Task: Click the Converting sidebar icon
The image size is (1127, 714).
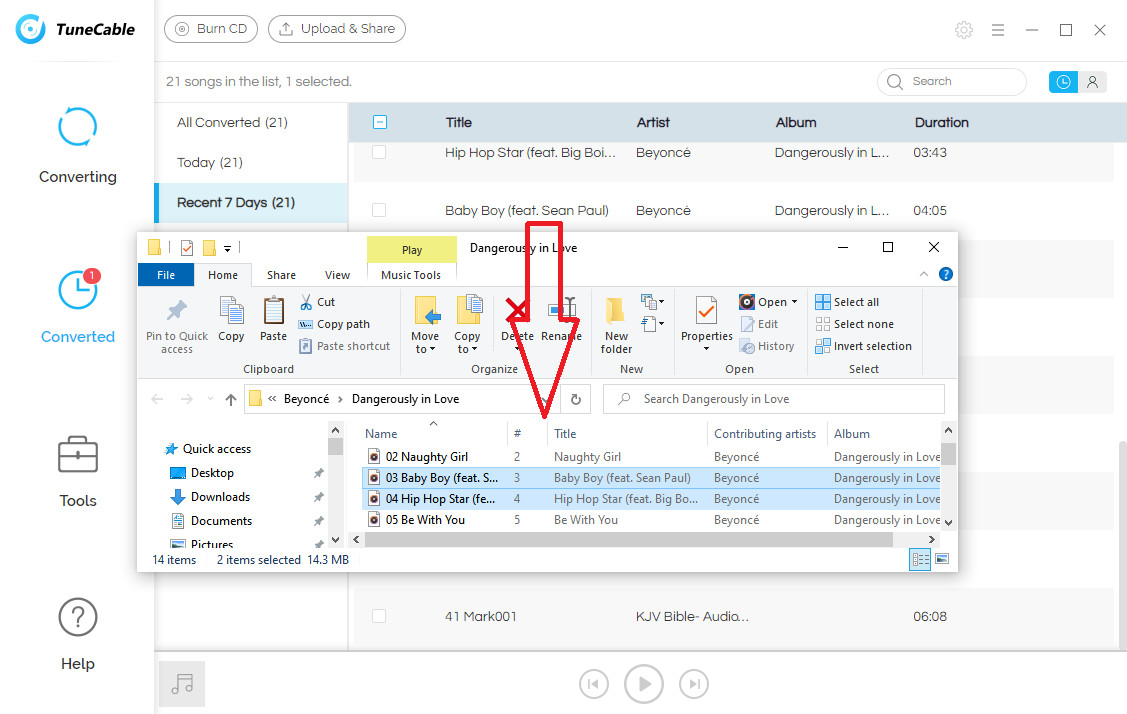Action: pyautogui.click(x=78, y=127)
